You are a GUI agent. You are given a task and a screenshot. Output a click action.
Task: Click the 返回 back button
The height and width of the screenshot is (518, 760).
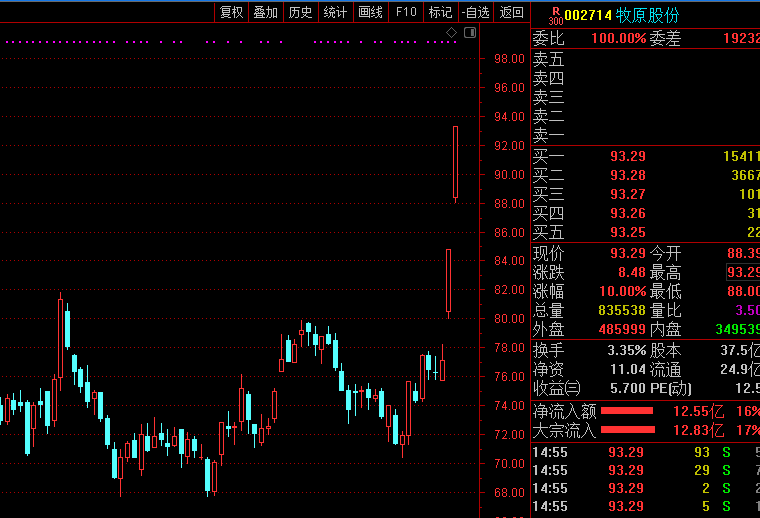coord(512,12)
